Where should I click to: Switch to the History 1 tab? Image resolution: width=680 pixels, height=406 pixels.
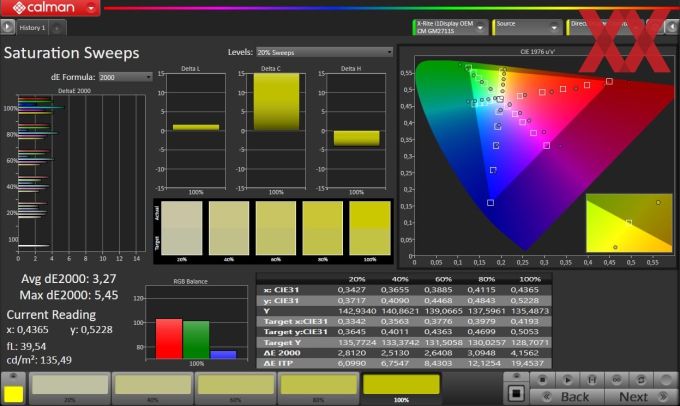pos(32,28)
